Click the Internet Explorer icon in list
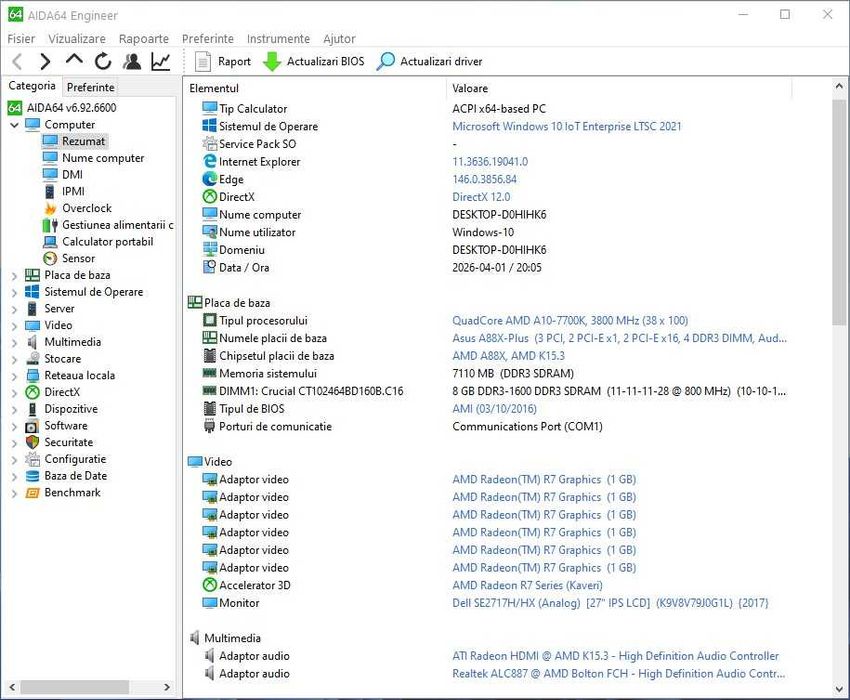The image size is (850, 700). pos(210,162)
